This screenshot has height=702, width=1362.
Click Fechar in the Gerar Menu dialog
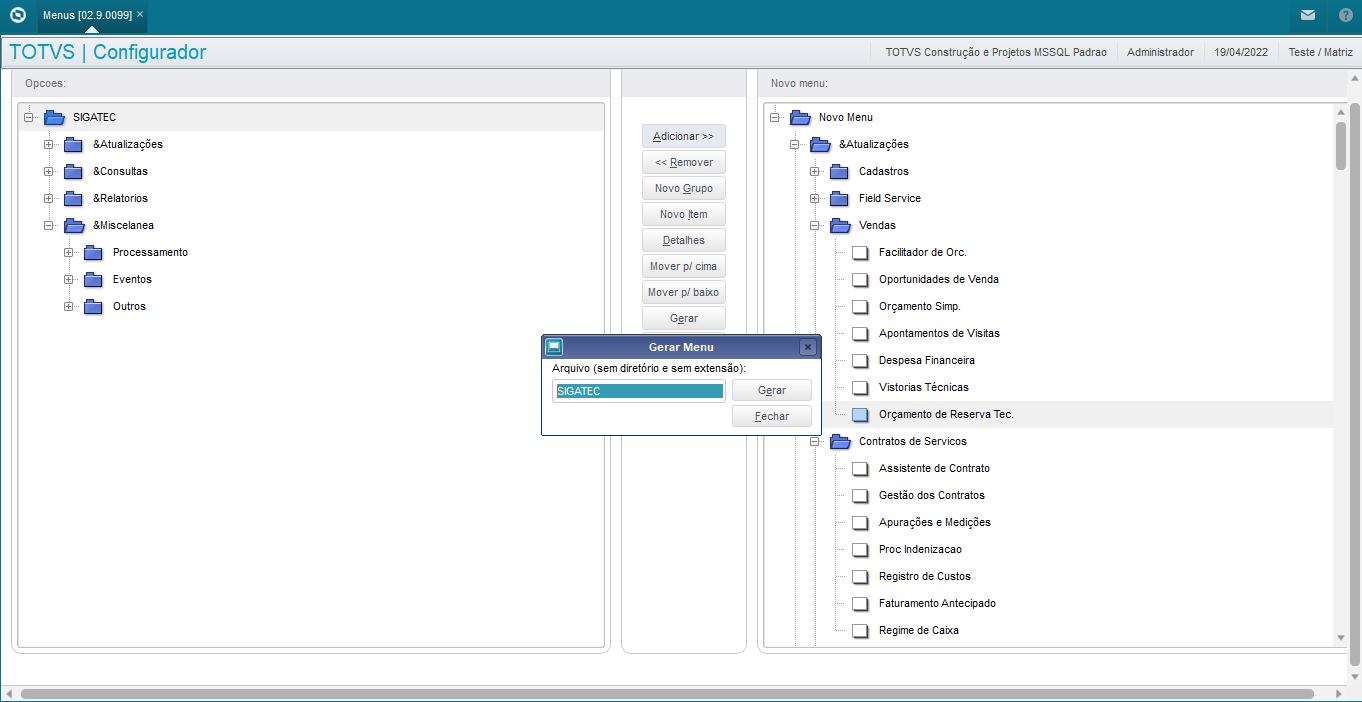point(772,416)
